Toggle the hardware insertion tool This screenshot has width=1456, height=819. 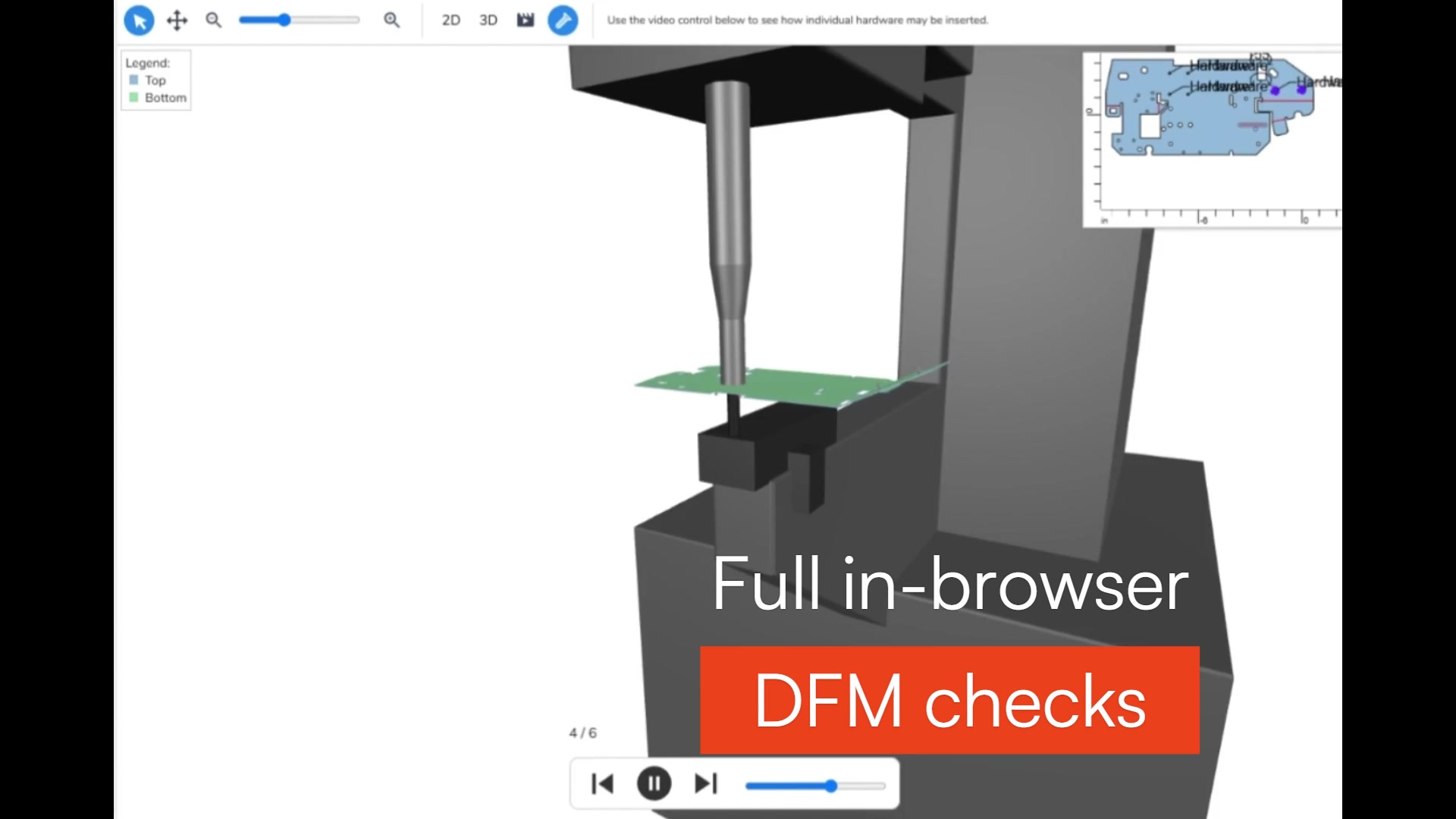click(563, 20)
